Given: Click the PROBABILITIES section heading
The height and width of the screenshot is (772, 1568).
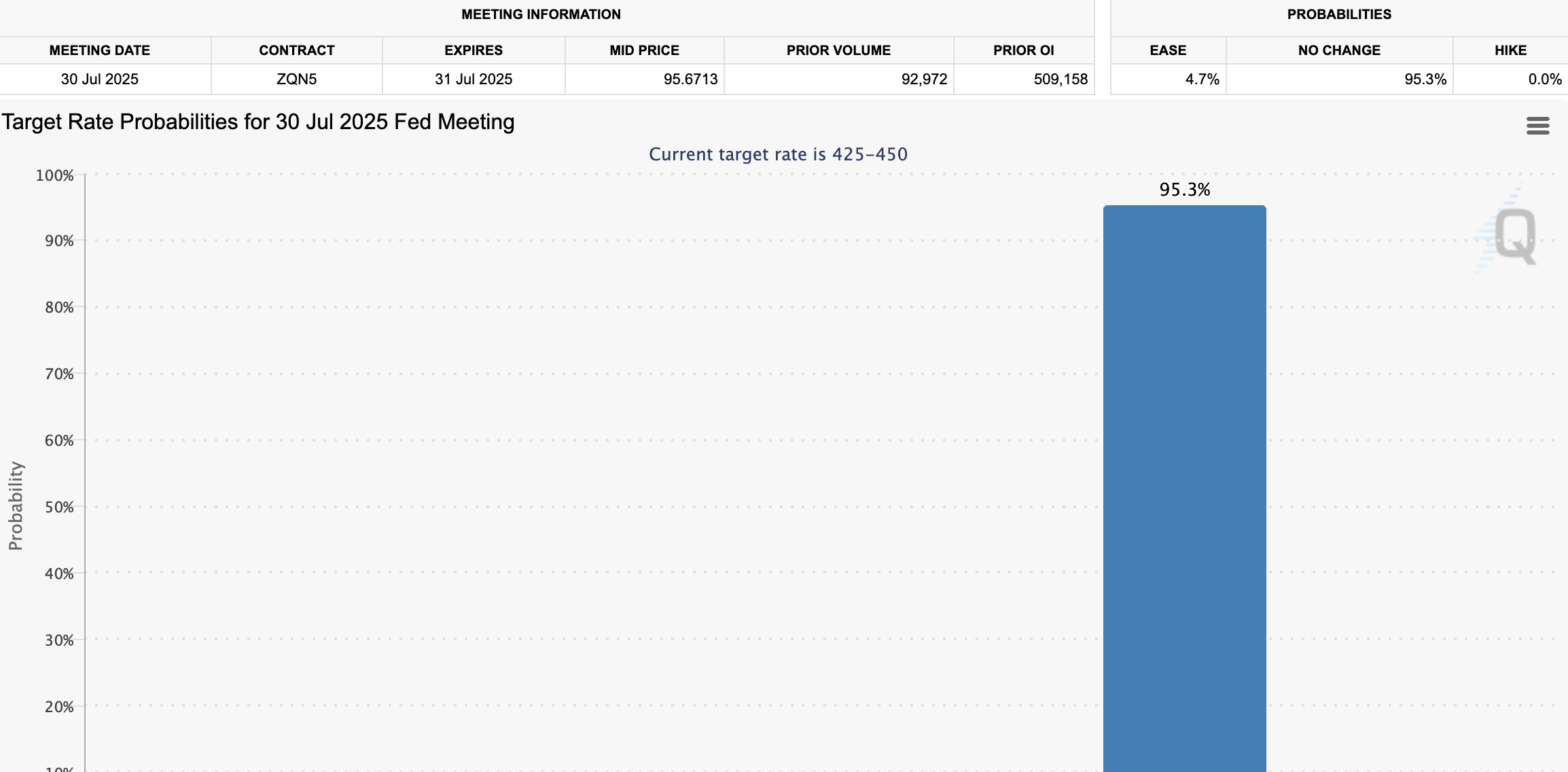Looking at the screenshot, I should point(1339,14).
